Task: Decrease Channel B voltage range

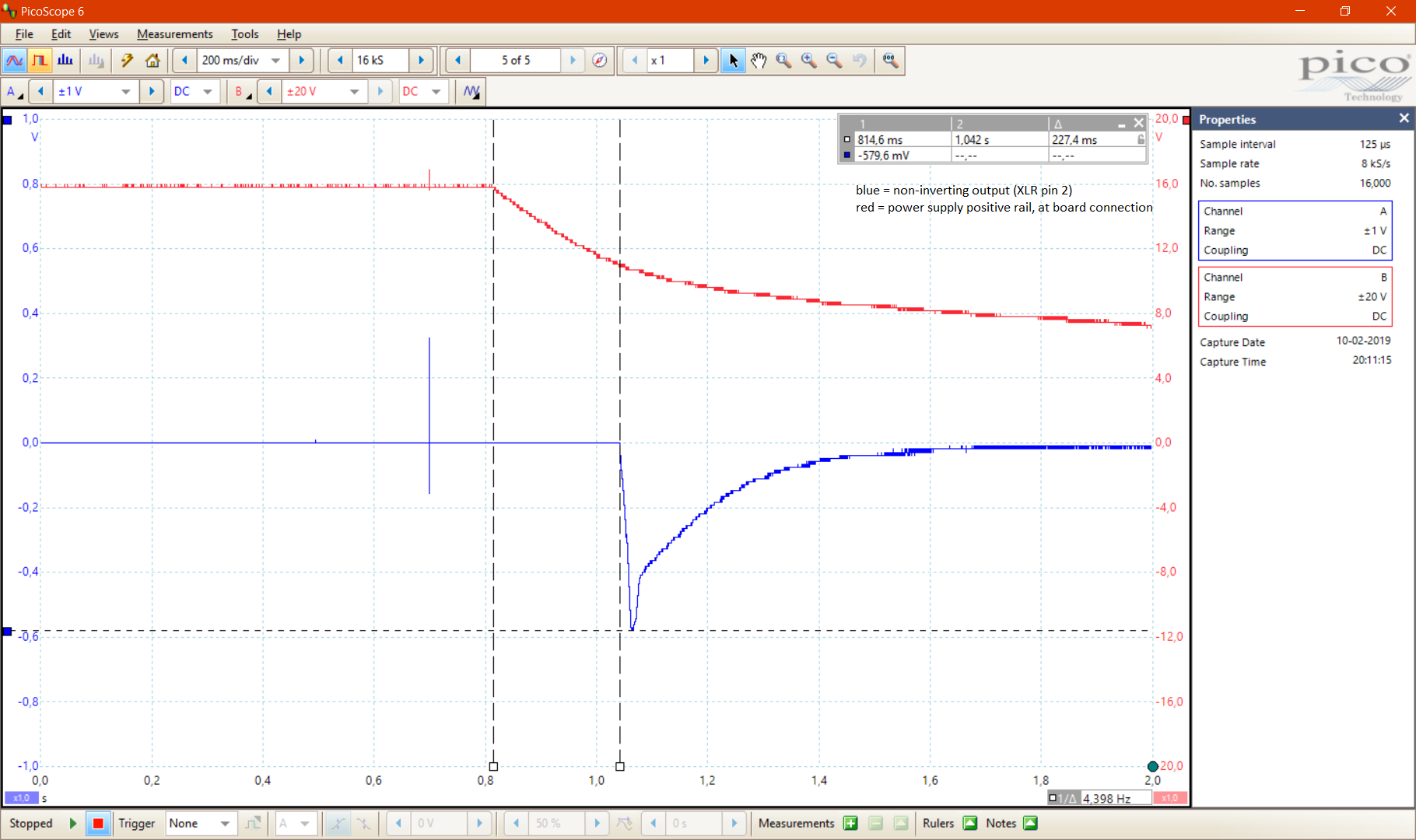Action: click(x=269, y=91)
